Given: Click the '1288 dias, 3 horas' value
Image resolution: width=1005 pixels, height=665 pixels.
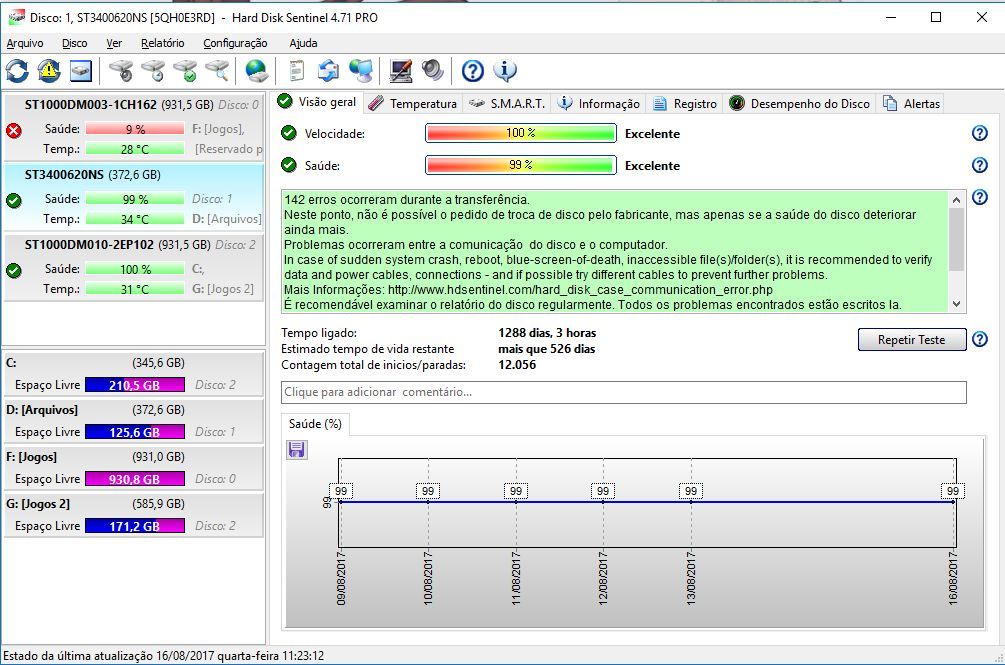Looking at the screenshot, I should tap(547, 332).
